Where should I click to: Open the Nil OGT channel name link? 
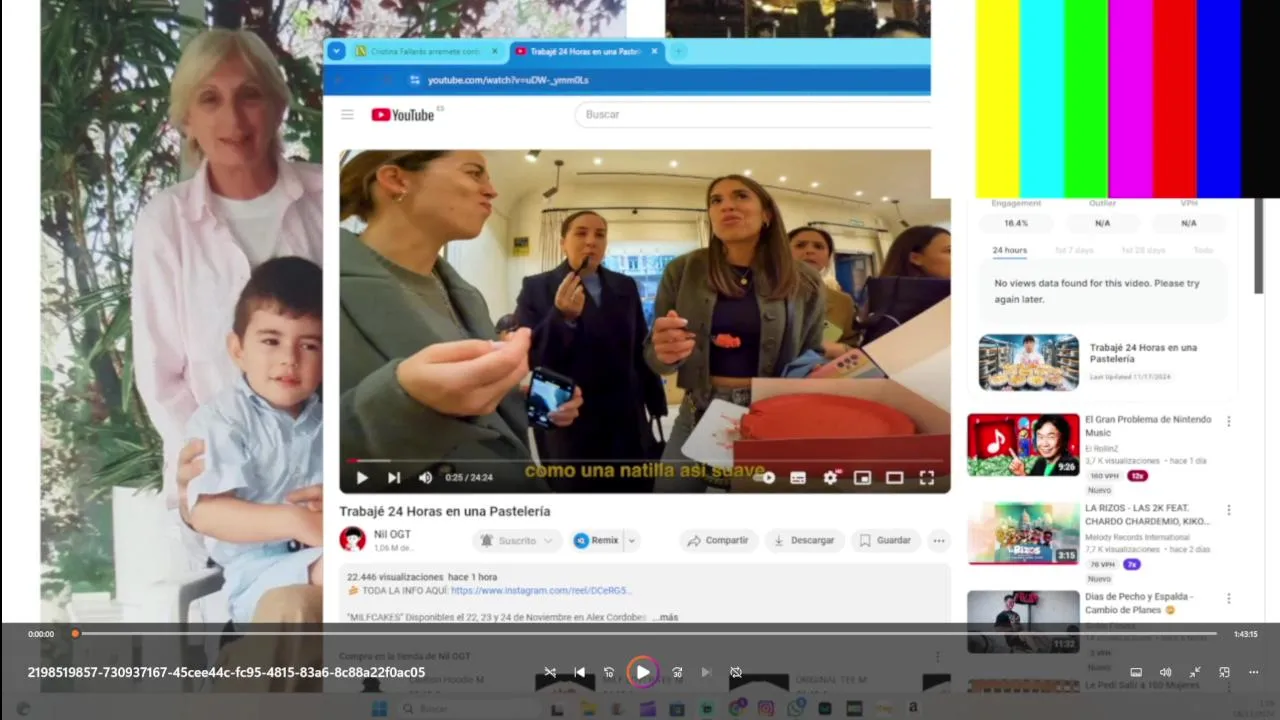pyautogui.click(x=392, y=534)
